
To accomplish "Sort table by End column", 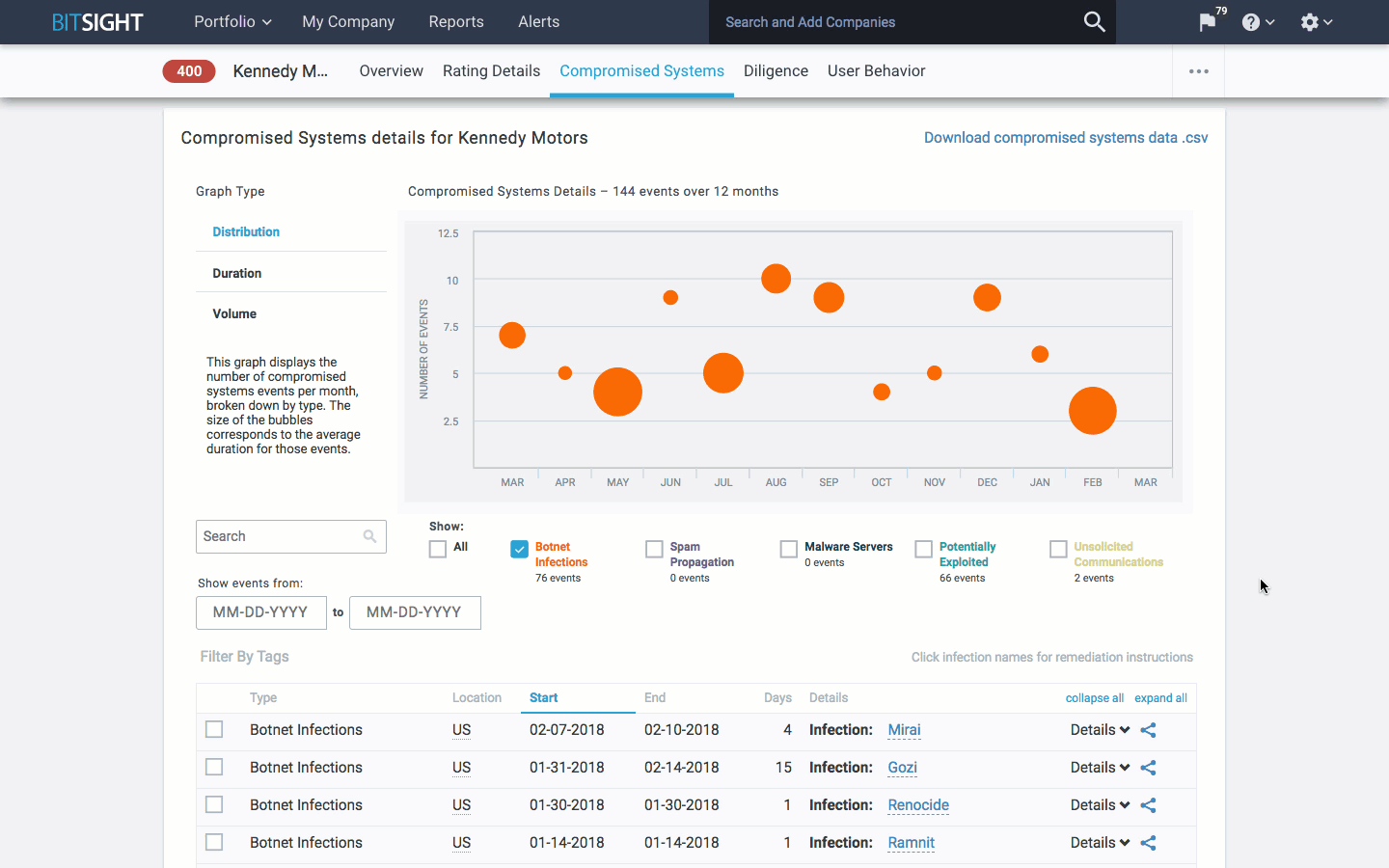I will tap(655, 698).
